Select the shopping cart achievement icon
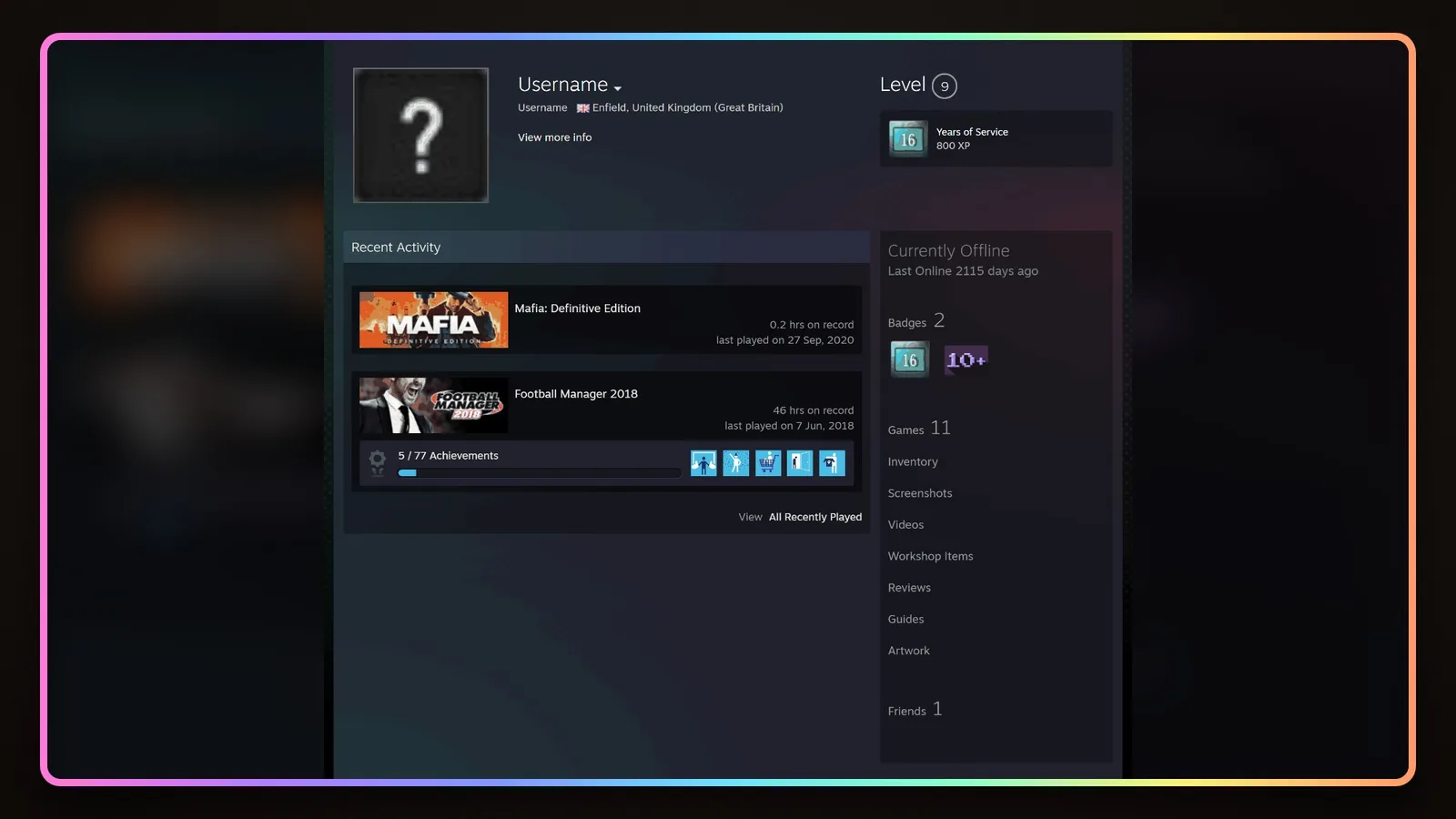Image resolution: width=1456 pixels, height=819 pixels. coord(768,463)
